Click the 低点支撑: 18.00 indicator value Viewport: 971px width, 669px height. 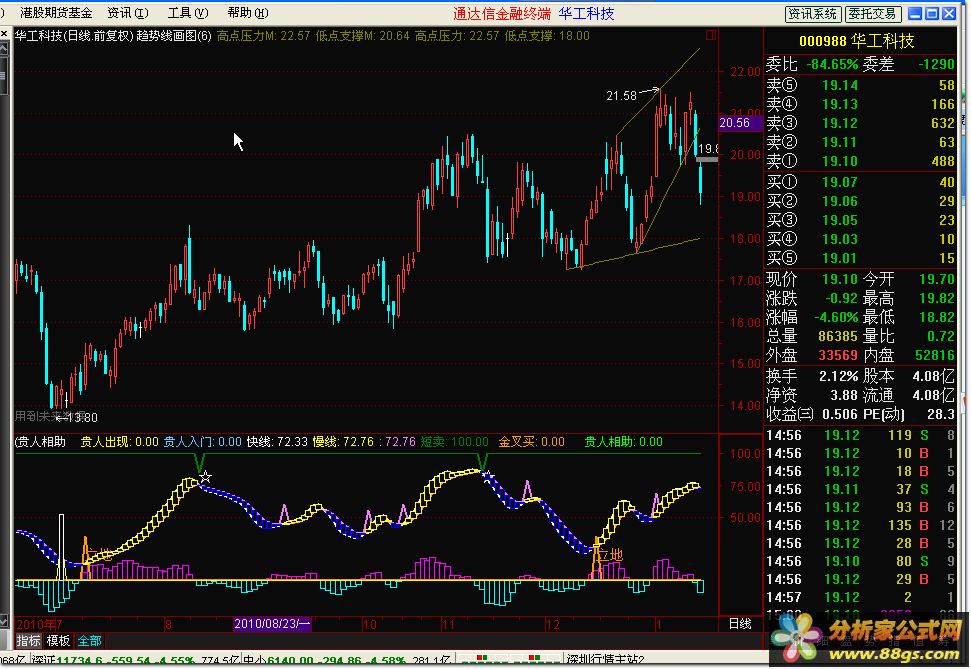click(547, 36)
